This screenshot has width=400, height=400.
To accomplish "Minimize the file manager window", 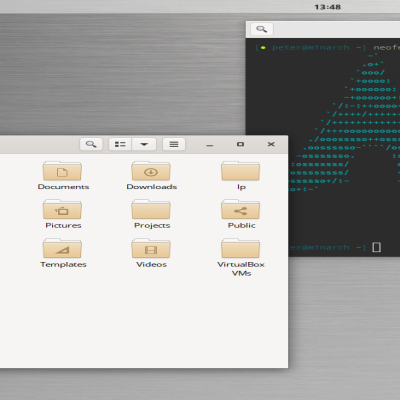I will [x=210, y=145].
